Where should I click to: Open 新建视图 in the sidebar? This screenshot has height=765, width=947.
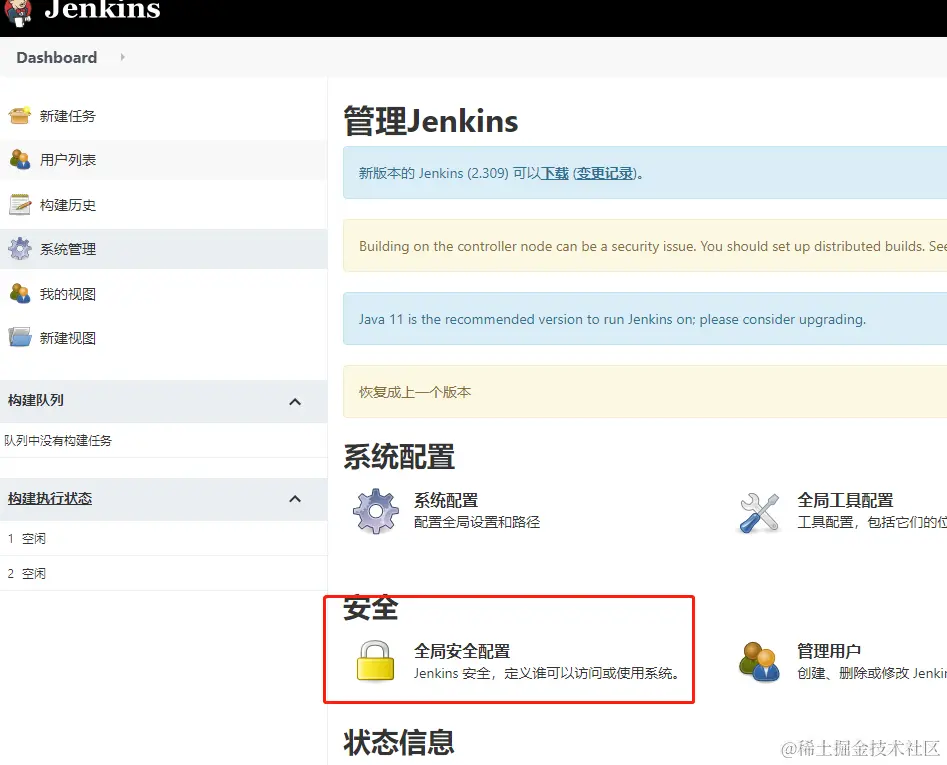[68, 338]
